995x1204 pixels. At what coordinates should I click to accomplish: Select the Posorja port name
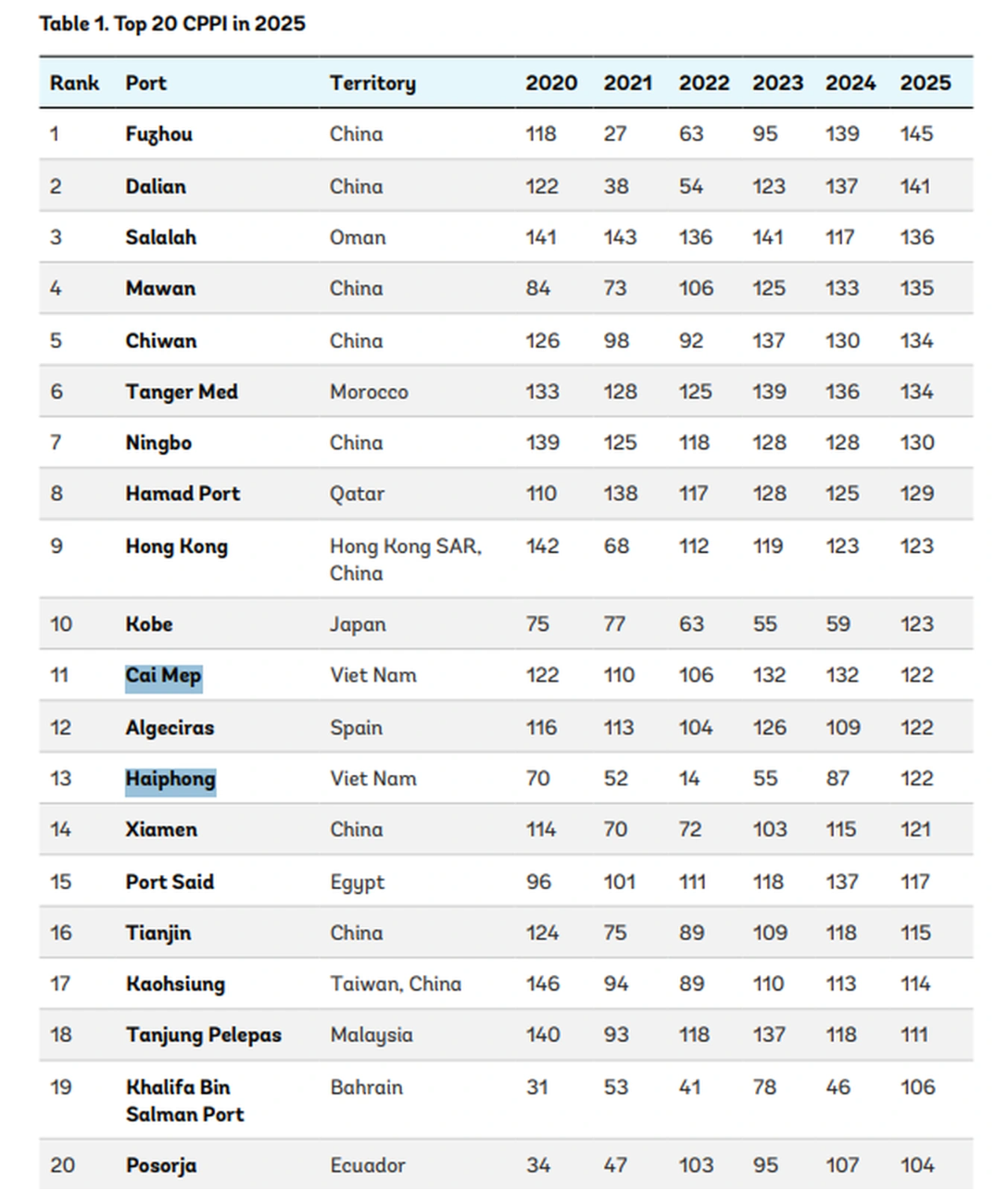click(161, 1166)
